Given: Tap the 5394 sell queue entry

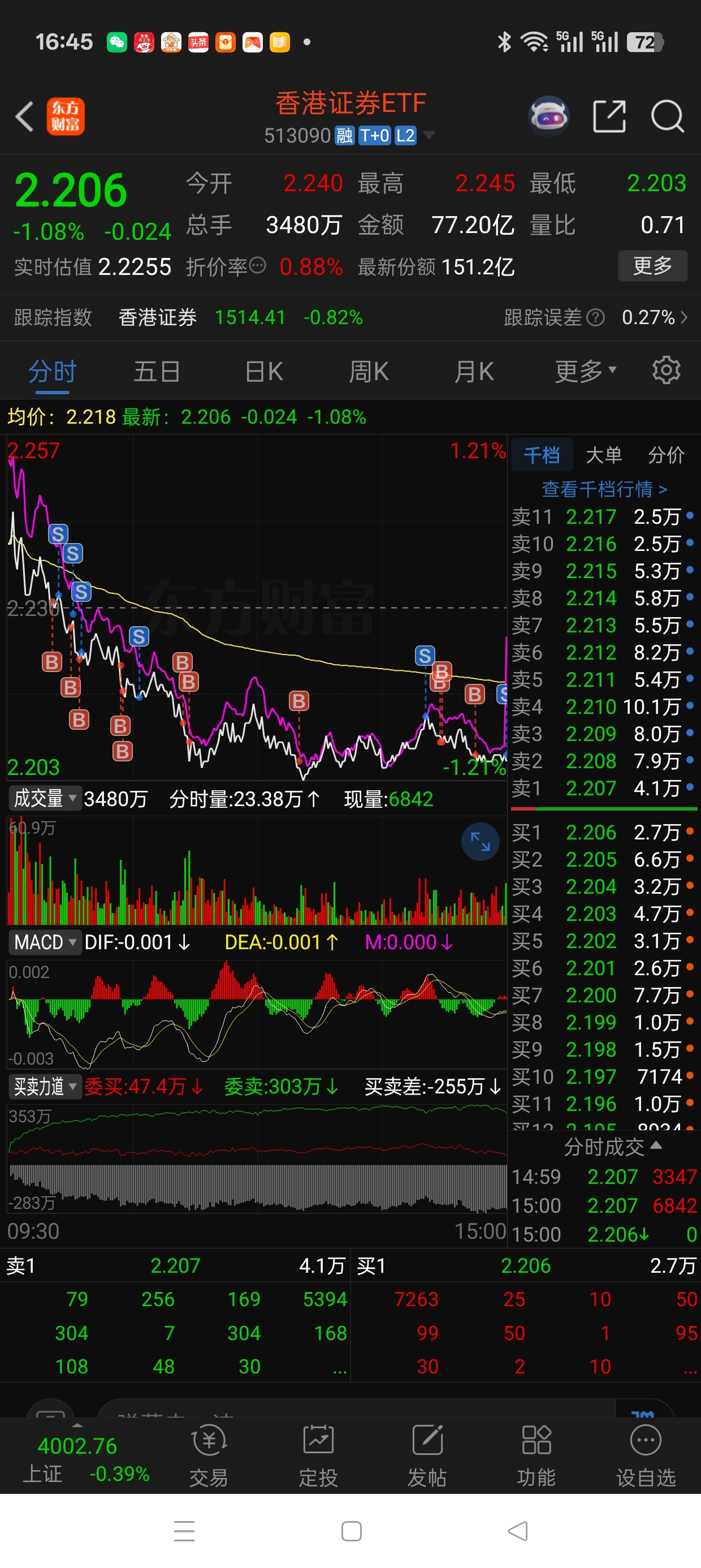Looking at the screenshot, I should [x=324, y=1299].
